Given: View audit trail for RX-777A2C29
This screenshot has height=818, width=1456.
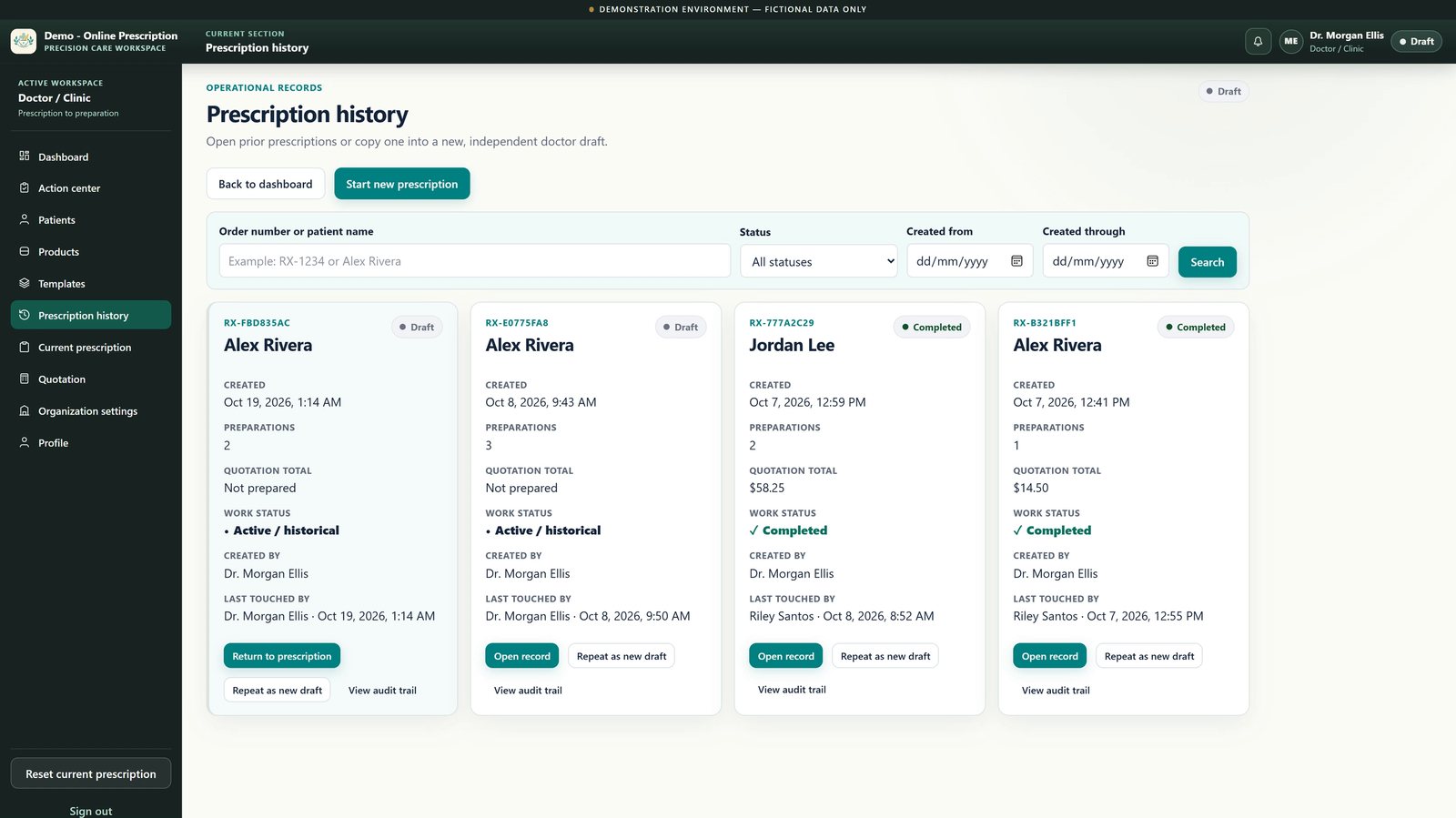Looking at the screenshot, I should [792, 690].
